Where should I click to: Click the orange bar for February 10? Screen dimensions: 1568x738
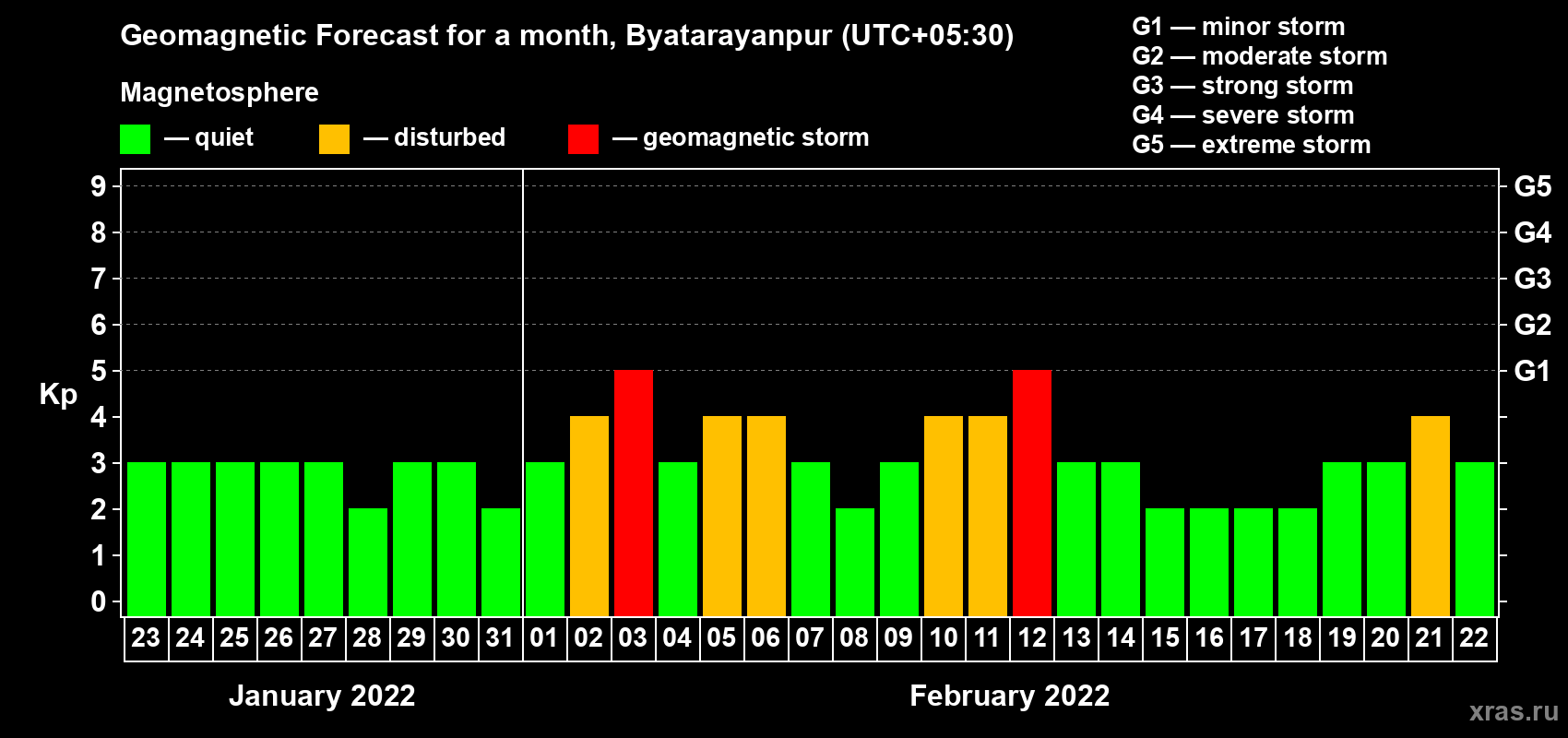[x=944, y=517]
